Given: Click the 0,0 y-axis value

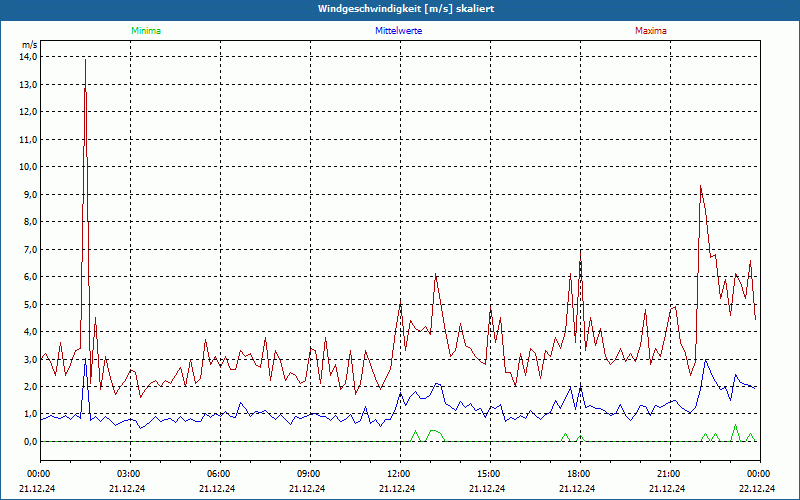Looking at the screenshot, I should (x=30, y=441).
